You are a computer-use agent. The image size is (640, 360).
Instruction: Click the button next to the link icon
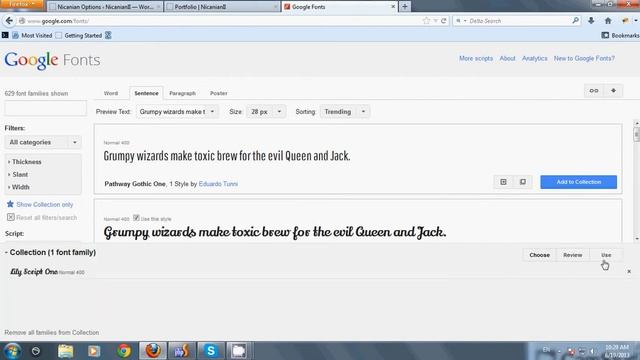pyautogui.click(x=613, y=91)
